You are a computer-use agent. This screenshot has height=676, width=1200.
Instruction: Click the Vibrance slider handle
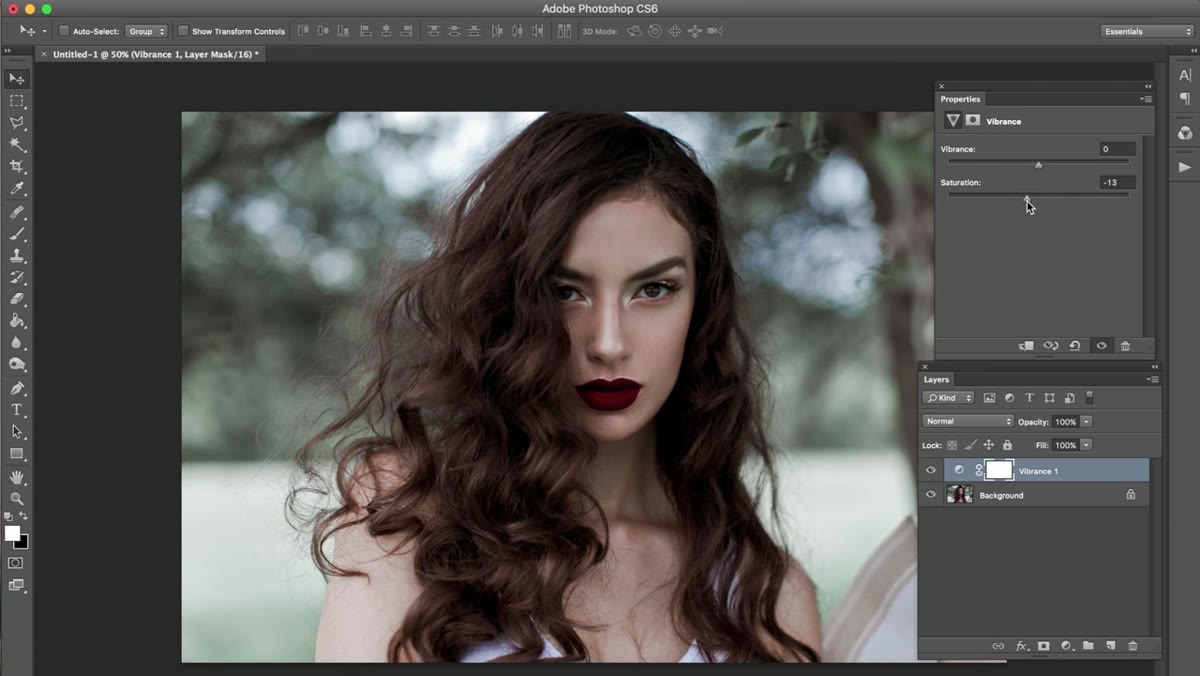pos(1038,164)
